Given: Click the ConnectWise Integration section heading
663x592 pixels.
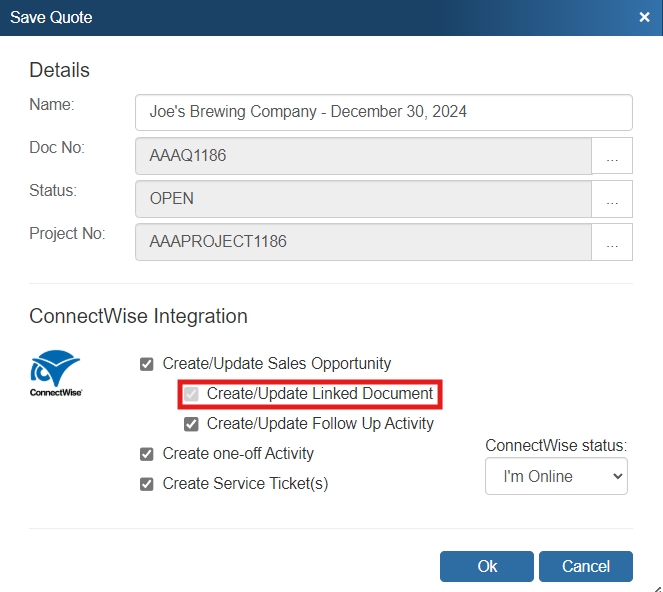Looking at the screenshot, I should point(138,316).
